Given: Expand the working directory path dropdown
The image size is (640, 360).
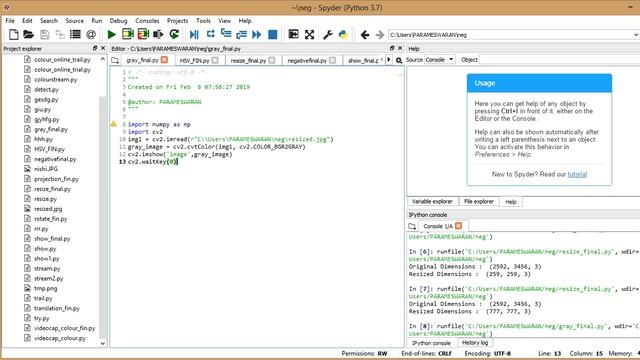Looking at the screenshot, I should pos(636,35).
